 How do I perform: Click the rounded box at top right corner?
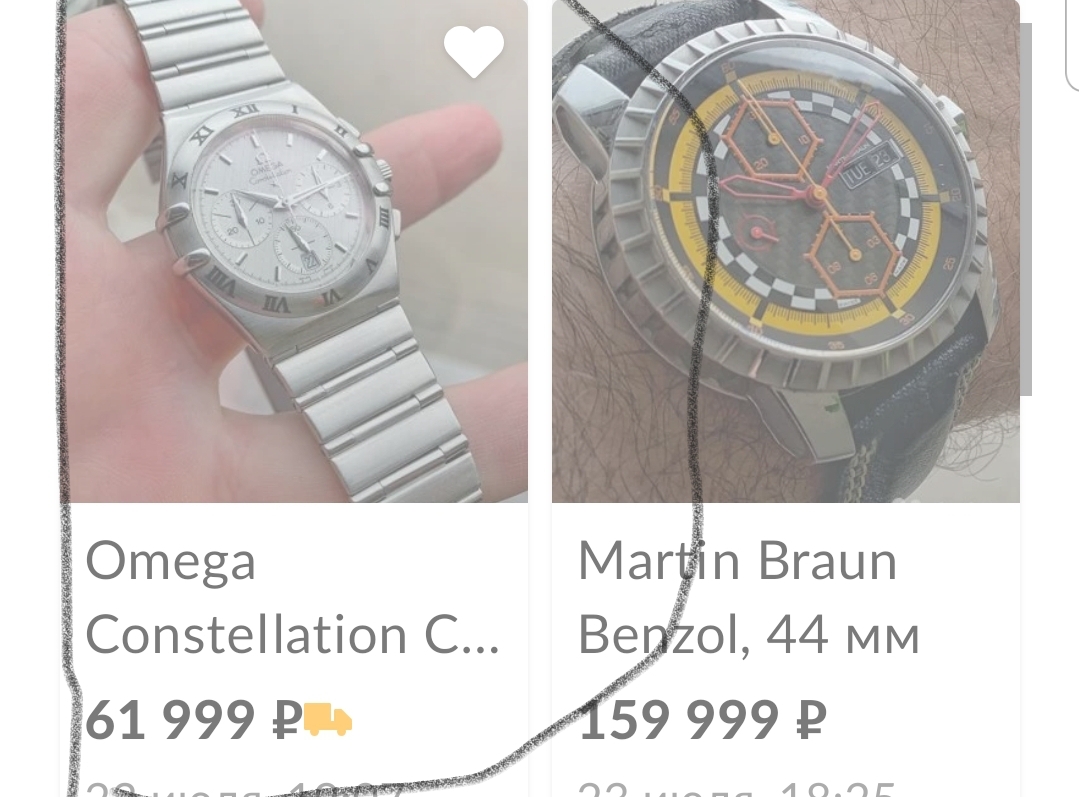pyautogui.click(x=1072, y=45)
